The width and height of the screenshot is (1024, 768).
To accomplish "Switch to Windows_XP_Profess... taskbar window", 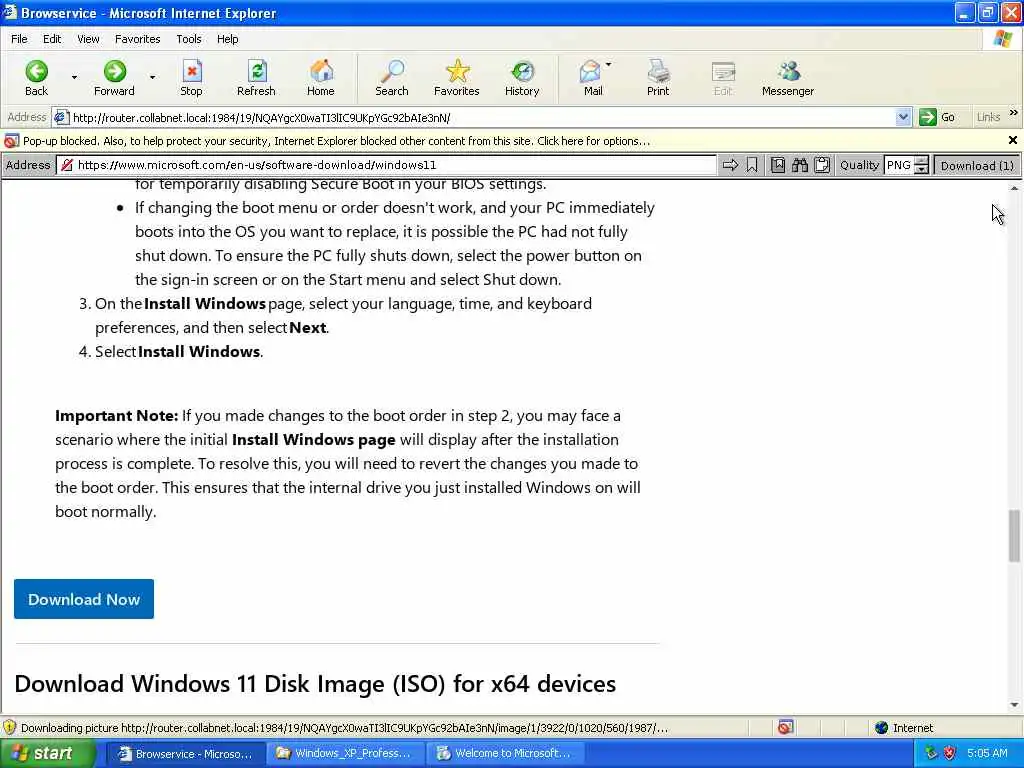I will [x=344, y=753].
